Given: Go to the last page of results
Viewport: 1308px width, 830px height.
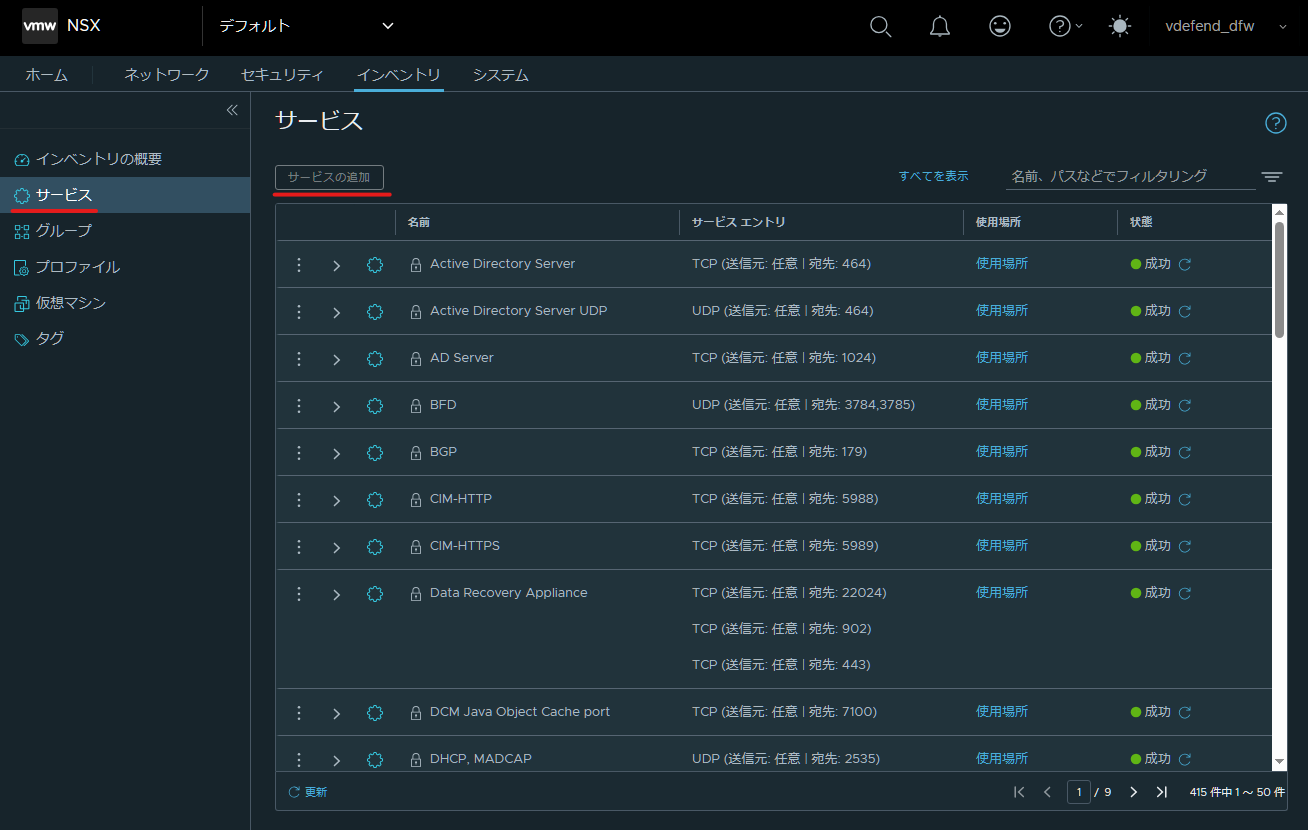Looking at the screenshot, I should click(1162, 792).
